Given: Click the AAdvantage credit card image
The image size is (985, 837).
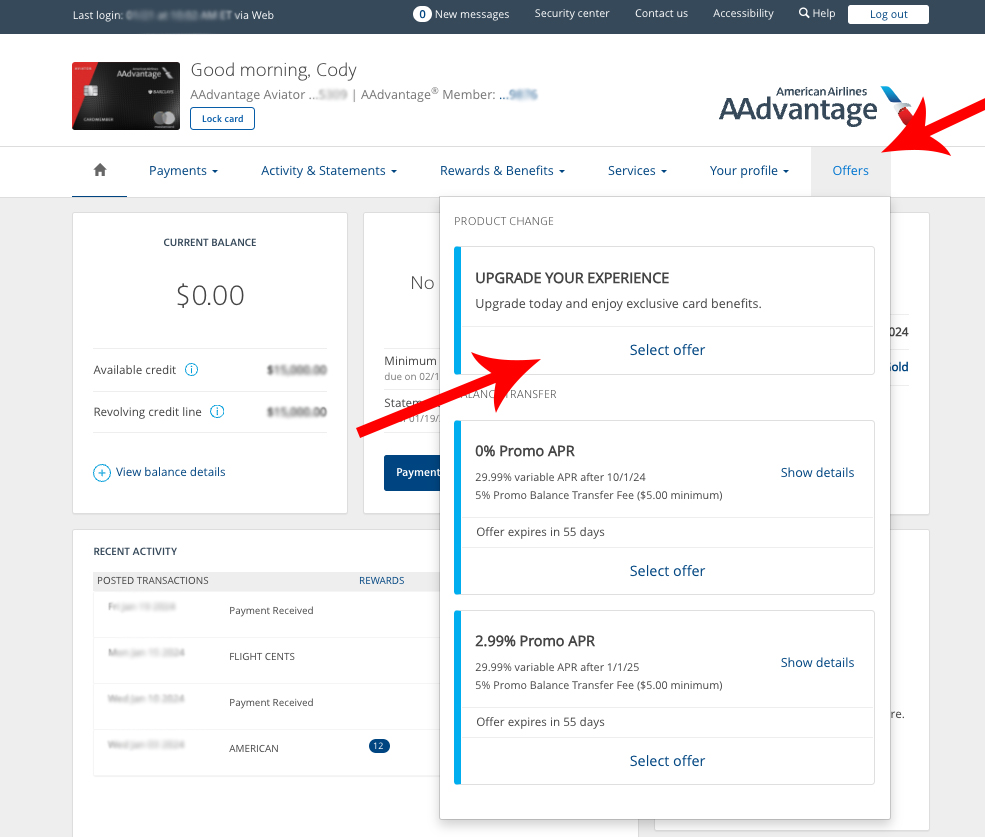Looking at the screenshot, I should point(126,96).
